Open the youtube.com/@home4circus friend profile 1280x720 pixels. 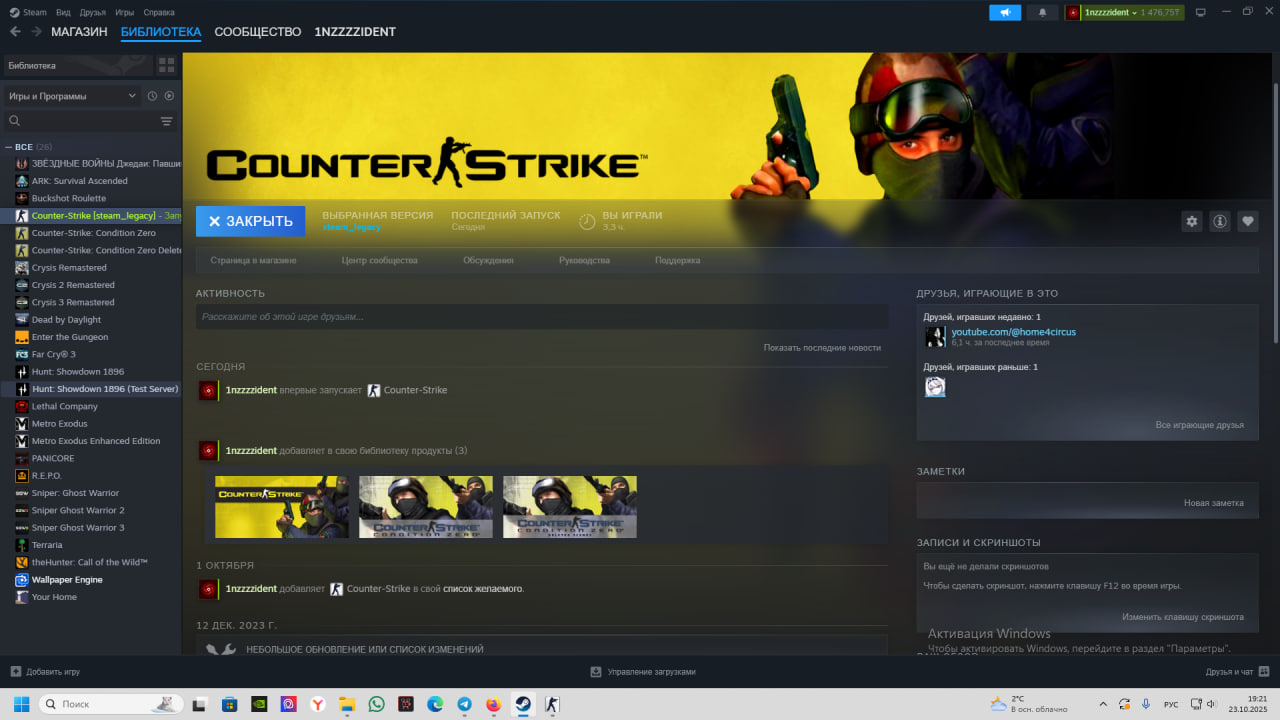coord(1013,332)
